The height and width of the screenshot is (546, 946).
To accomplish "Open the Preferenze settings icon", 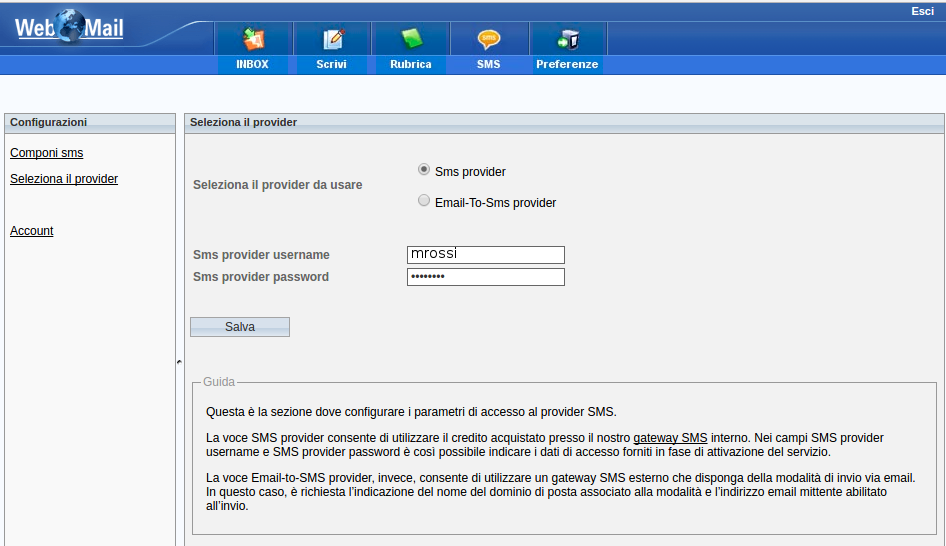I will pos(568,40).
